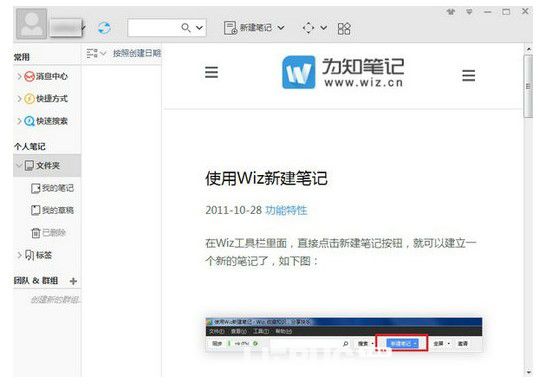This screenshot has height=384, width=540.
Task: Click the 快捷方式 yellow icon
Action: tap(29, 99)
